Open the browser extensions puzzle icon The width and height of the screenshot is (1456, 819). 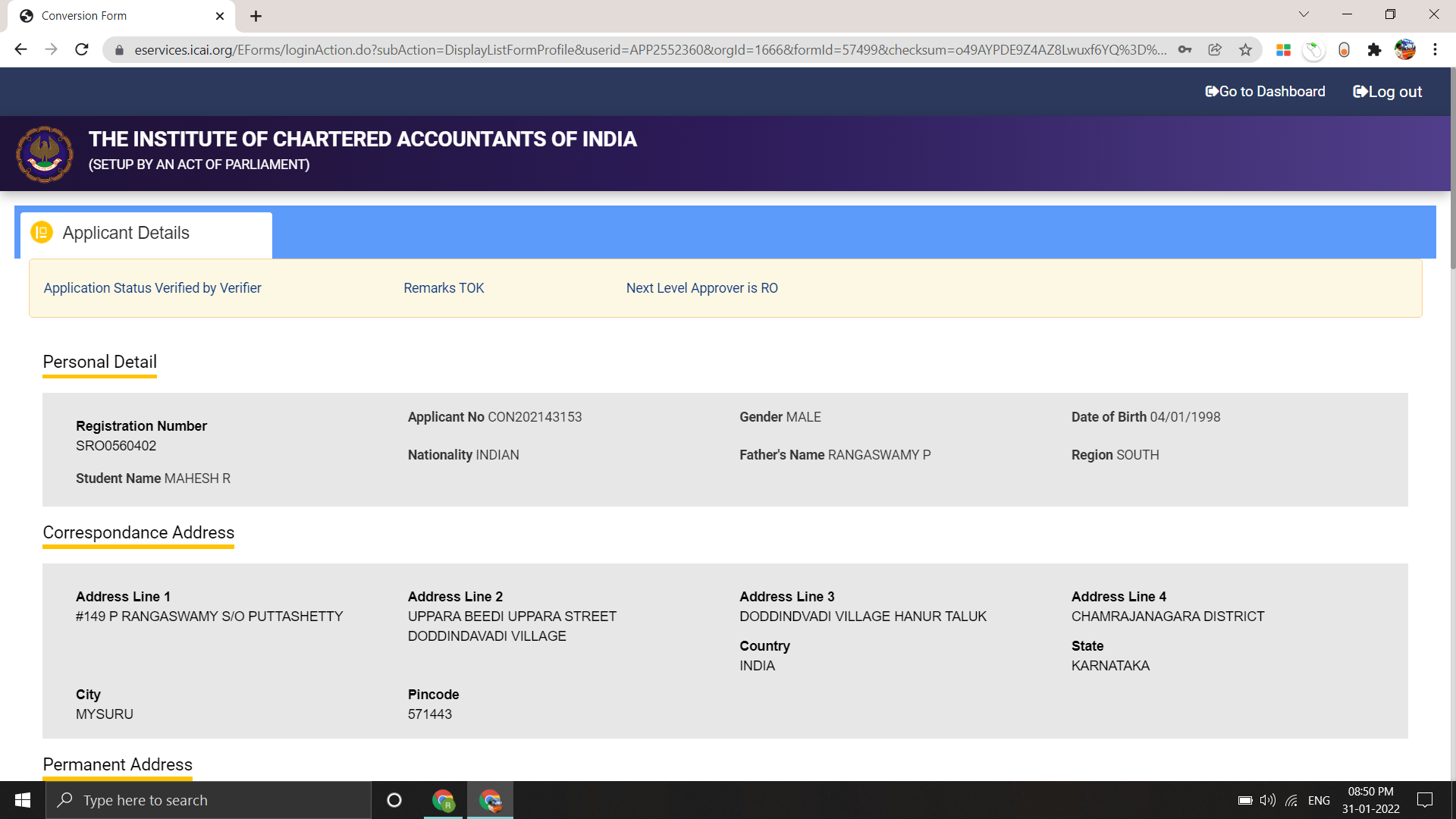1374,49
